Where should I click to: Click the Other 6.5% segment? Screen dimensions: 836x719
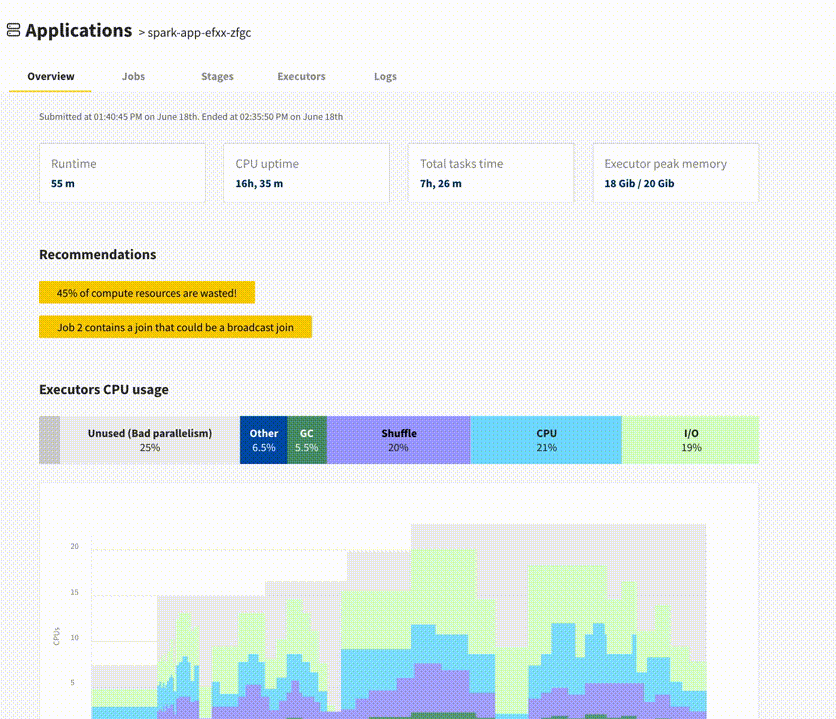click(x=263, y=439)
